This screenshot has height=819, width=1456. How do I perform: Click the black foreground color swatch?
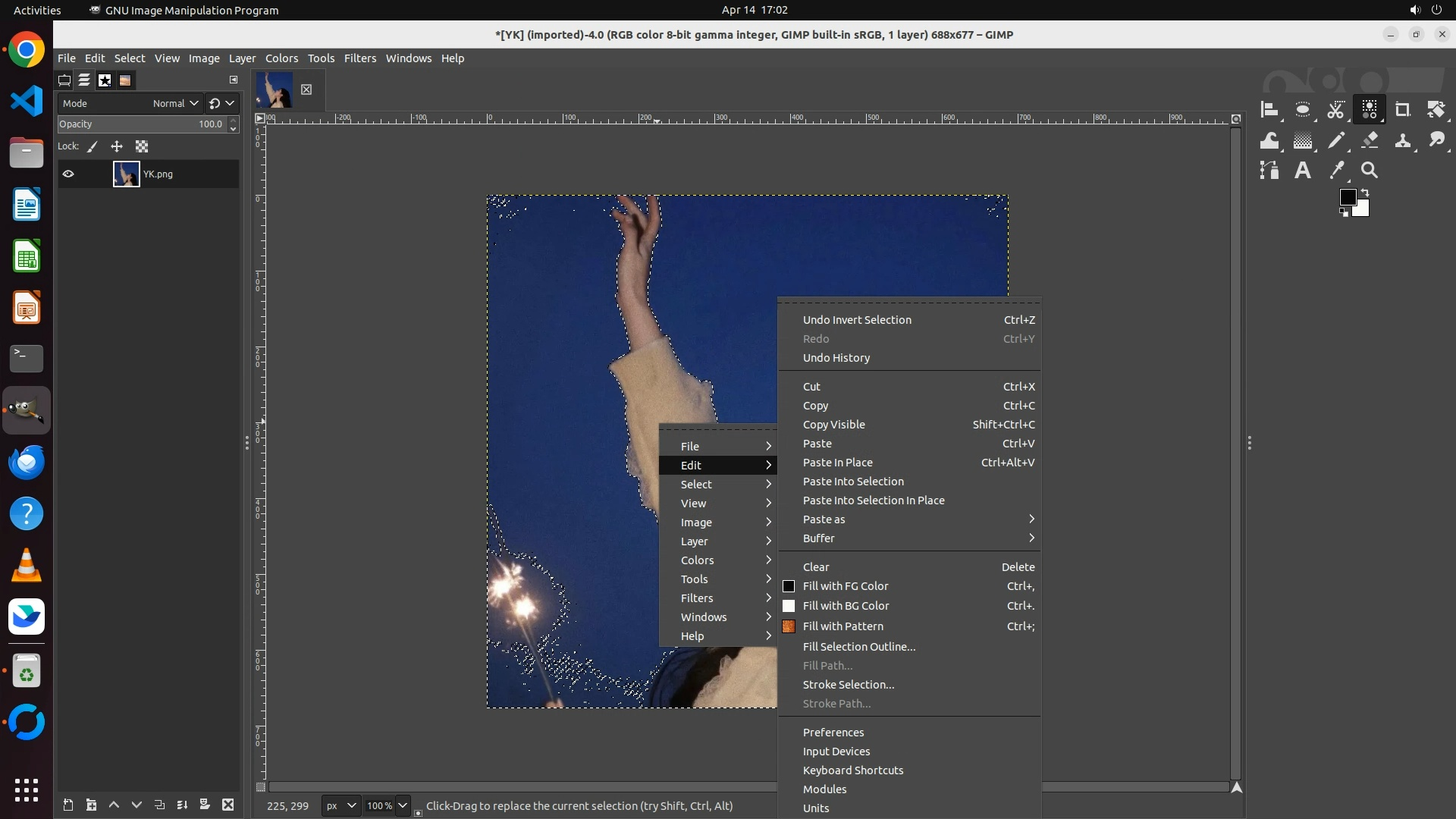pyautogui.click(x=1346, y=197)
